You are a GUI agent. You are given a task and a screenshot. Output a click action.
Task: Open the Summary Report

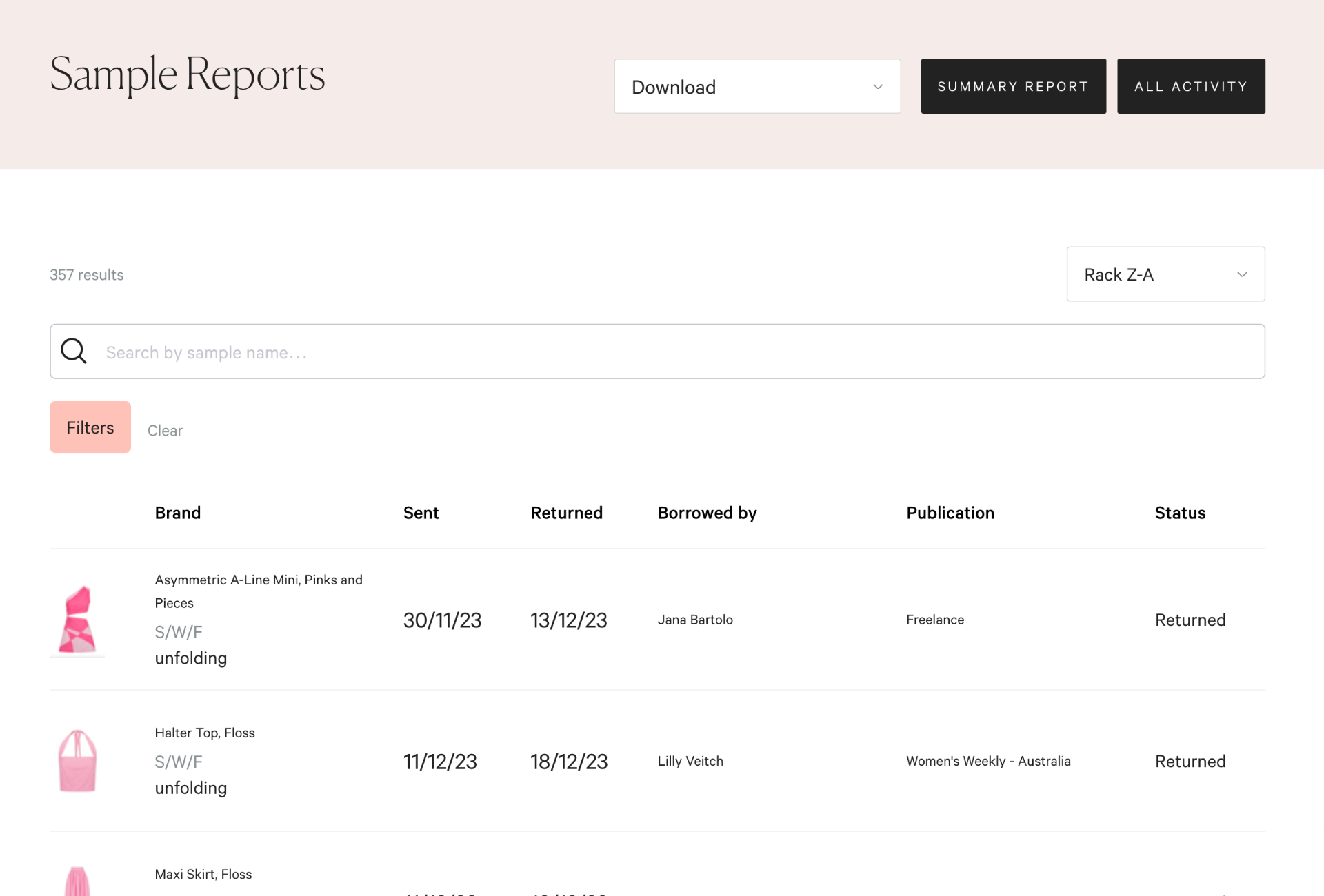[1013, 86]
